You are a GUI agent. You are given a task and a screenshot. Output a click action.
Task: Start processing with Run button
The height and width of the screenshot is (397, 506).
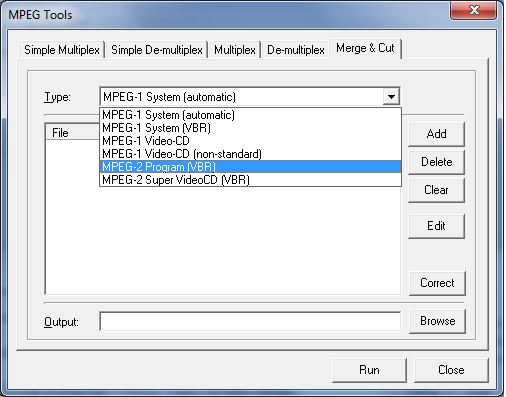(x=369, y=370)
